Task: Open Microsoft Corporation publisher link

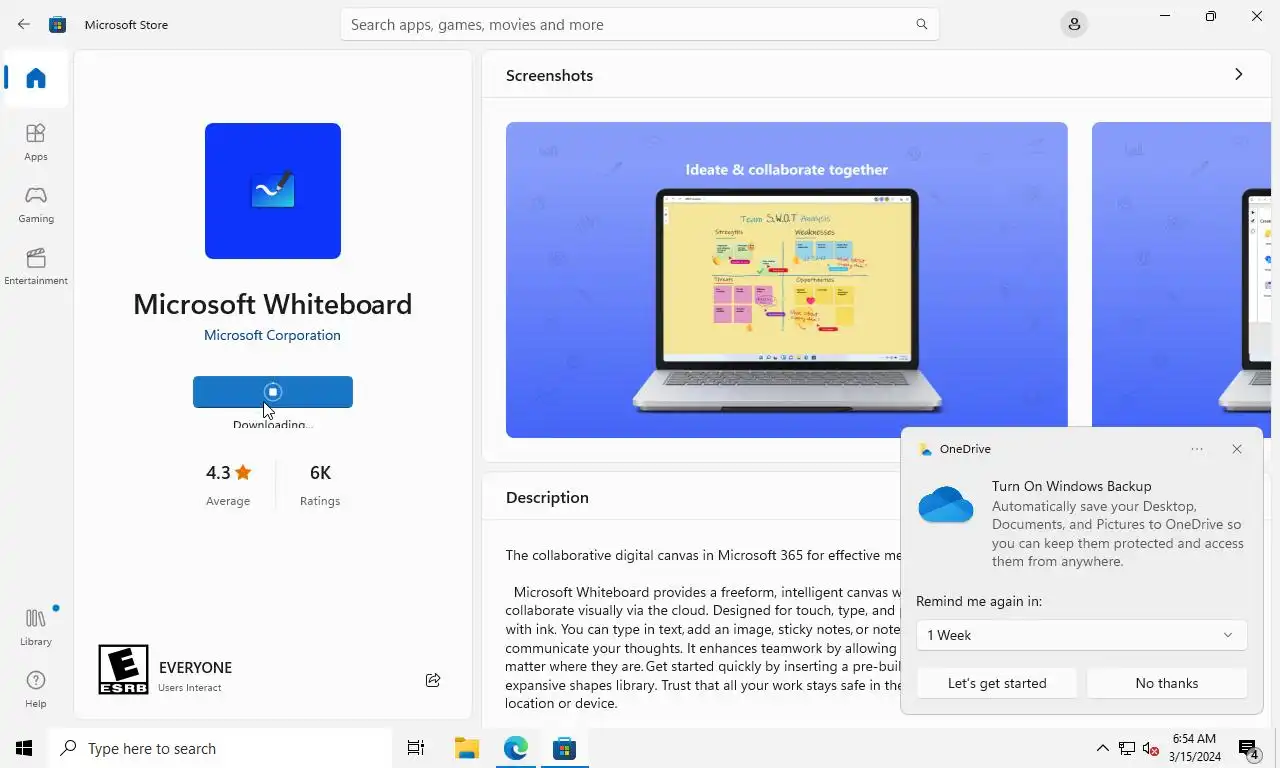Action: click(272, 335)
